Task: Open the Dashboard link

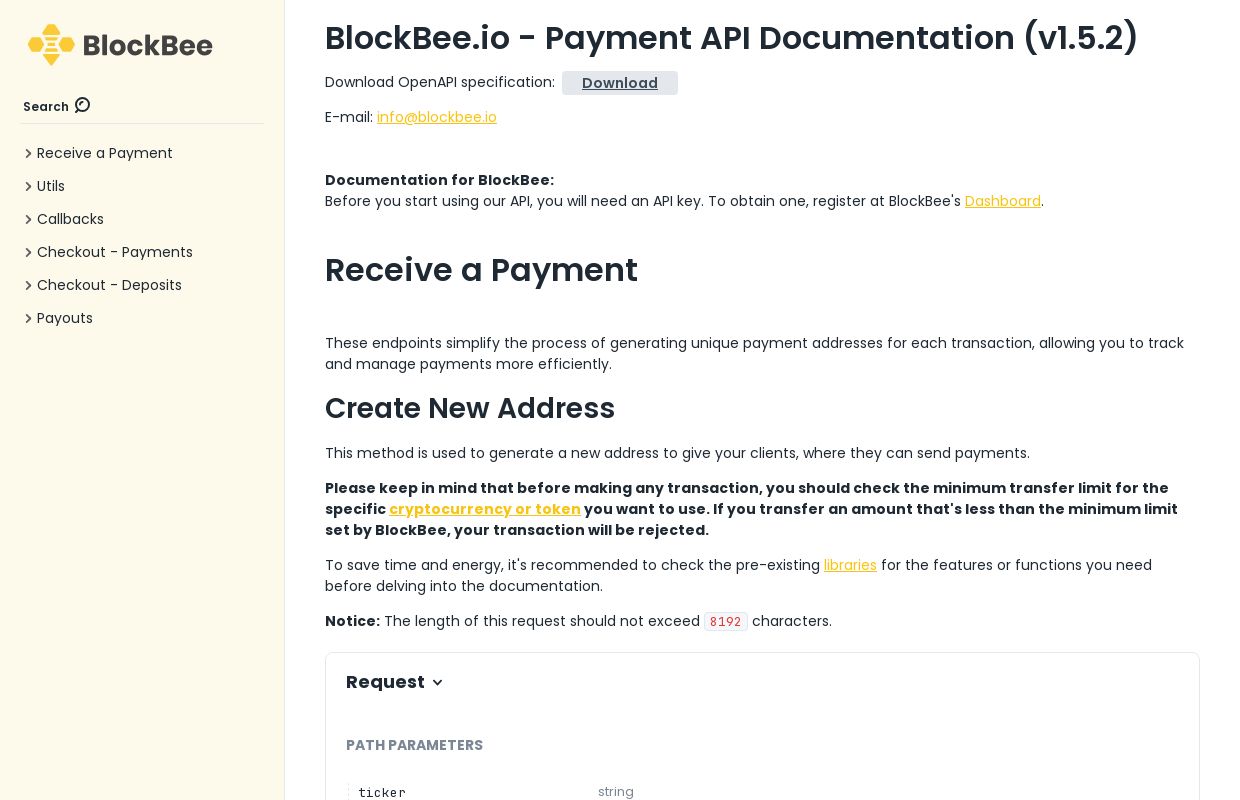Action: click(x=1003, y=201)
